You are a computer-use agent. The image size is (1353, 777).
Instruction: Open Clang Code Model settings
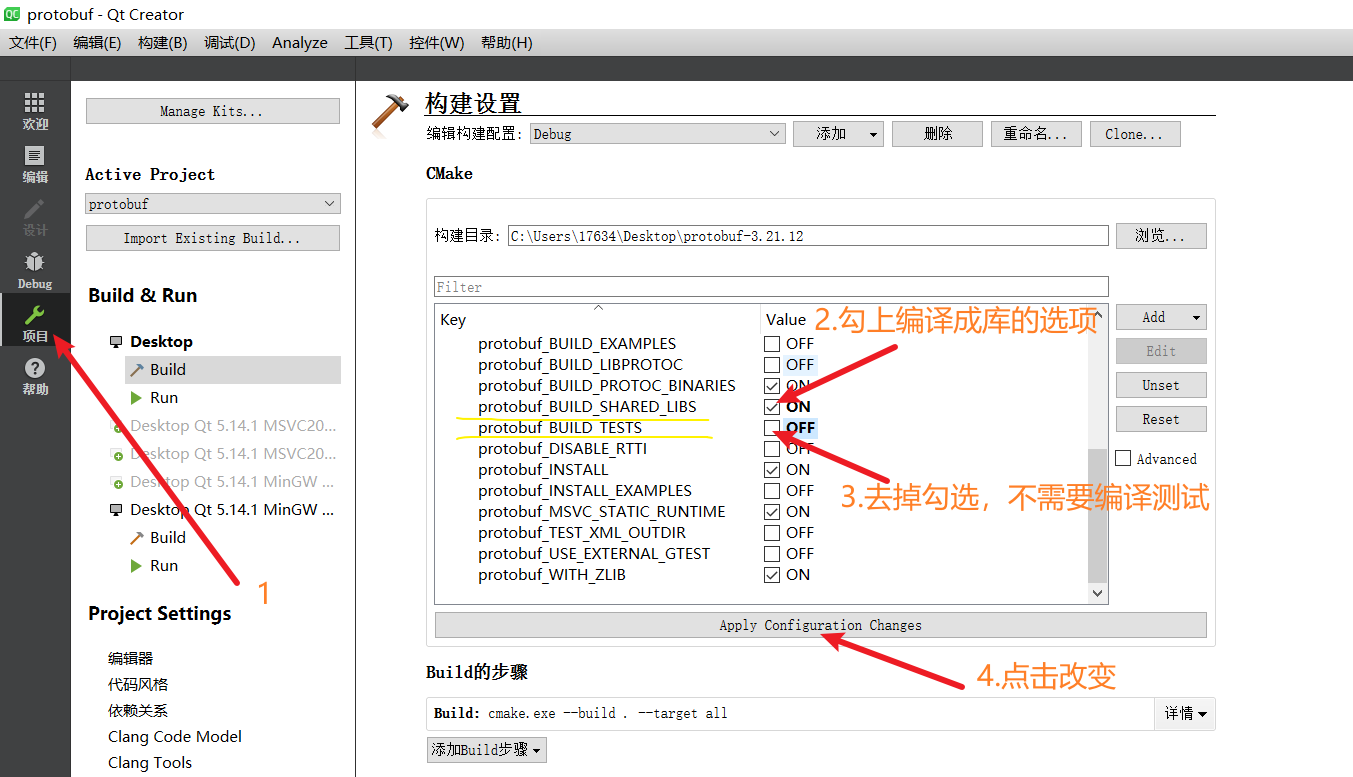(x=175, y=737)
